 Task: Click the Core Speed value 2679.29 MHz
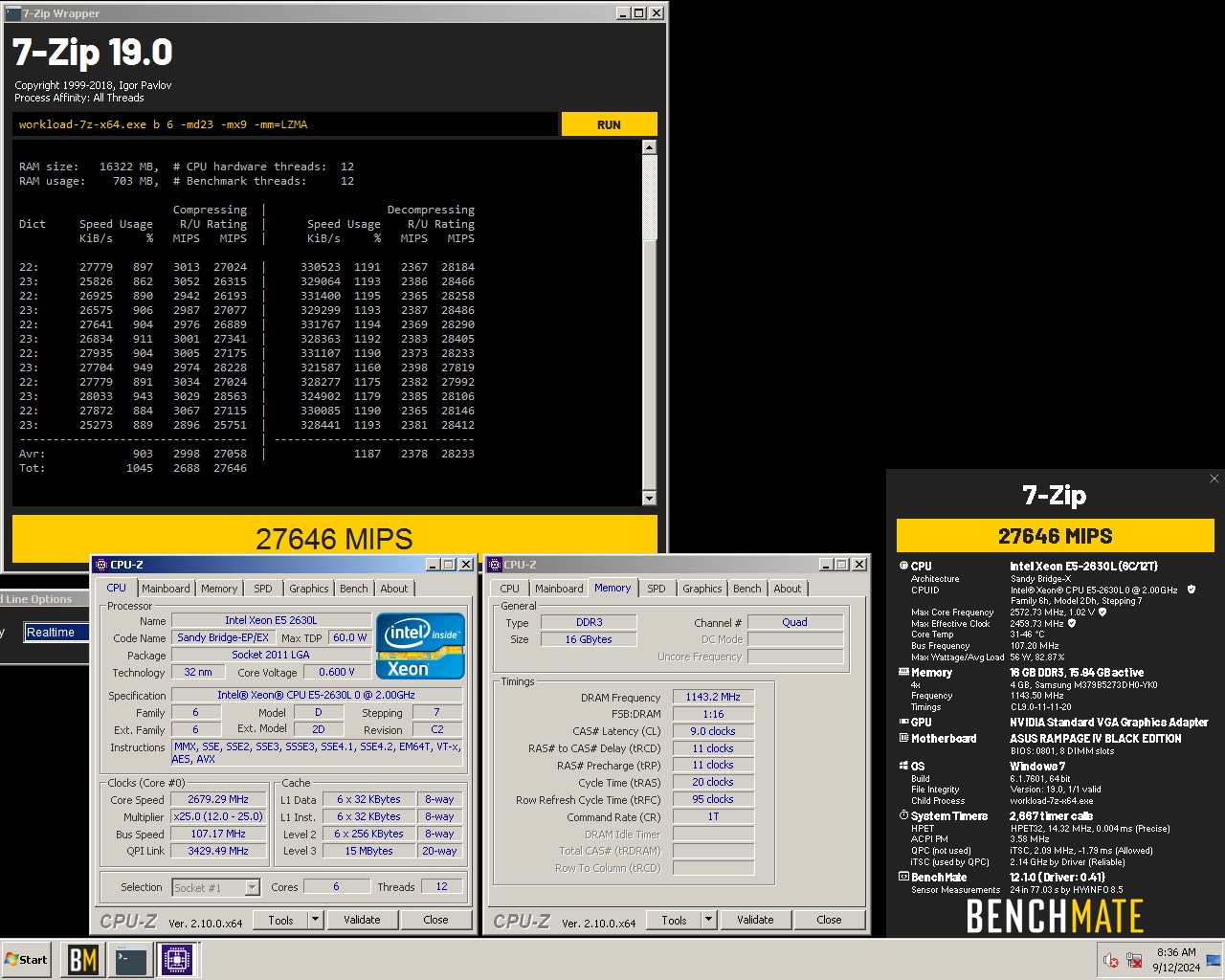point(218,799)
